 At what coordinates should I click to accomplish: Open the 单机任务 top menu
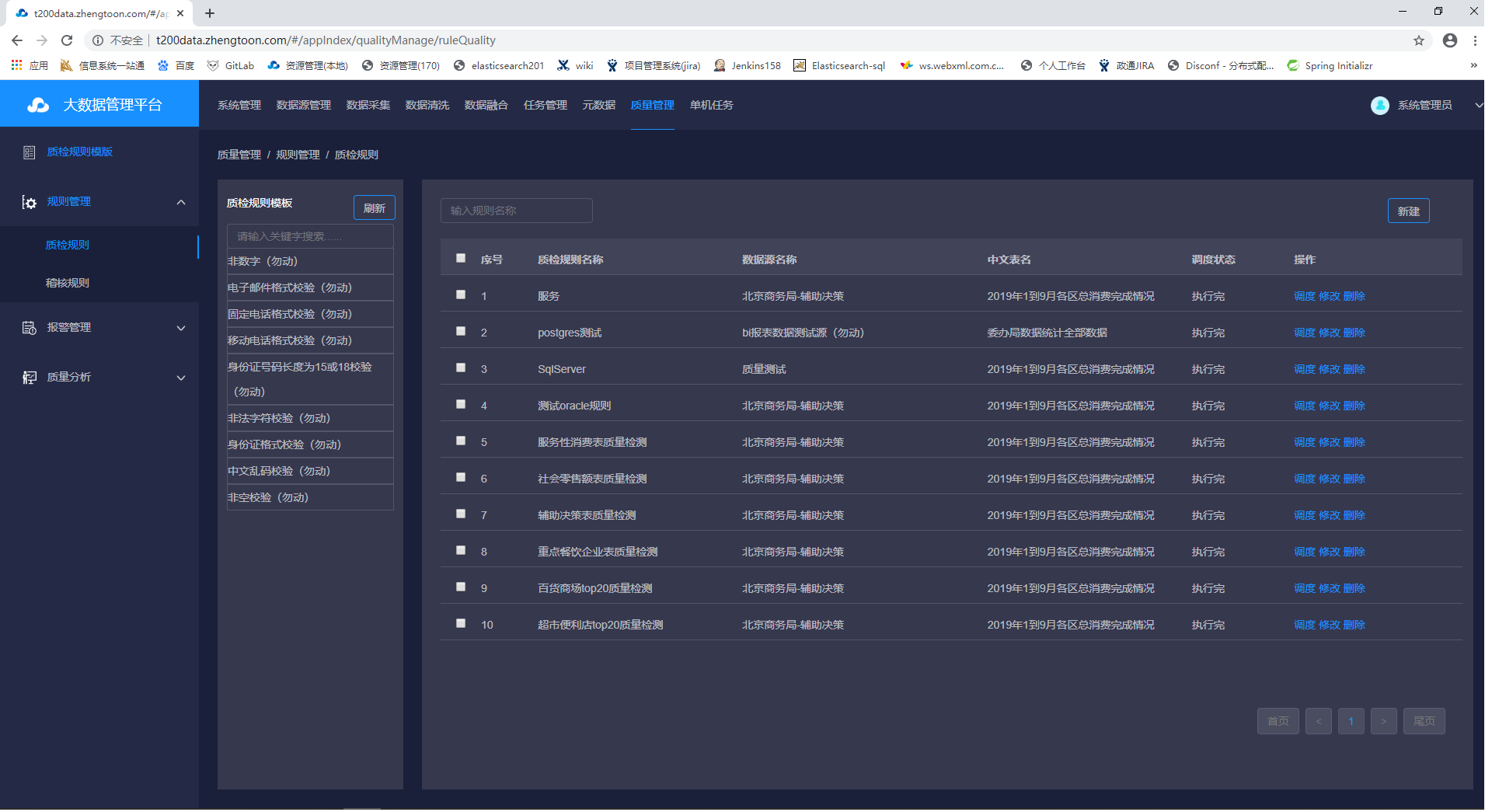click(712, 105)
